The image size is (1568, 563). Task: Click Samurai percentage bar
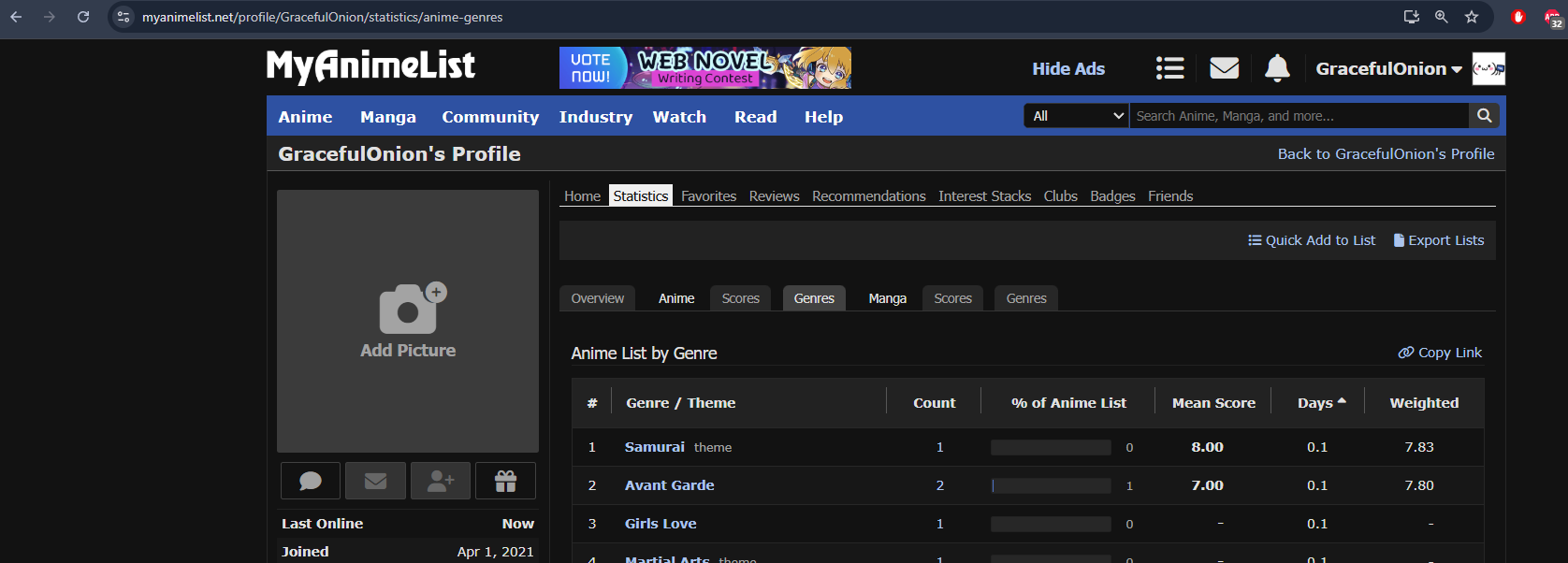tap(1051, 448)
